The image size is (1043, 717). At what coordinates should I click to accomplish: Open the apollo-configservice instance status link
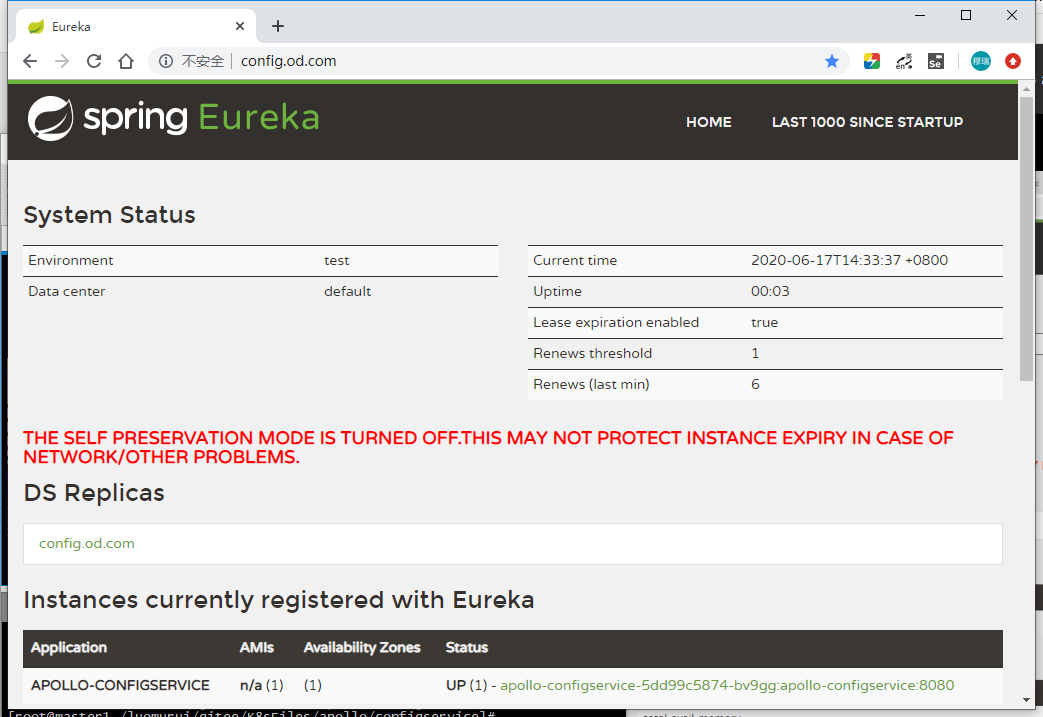point(727,685)
